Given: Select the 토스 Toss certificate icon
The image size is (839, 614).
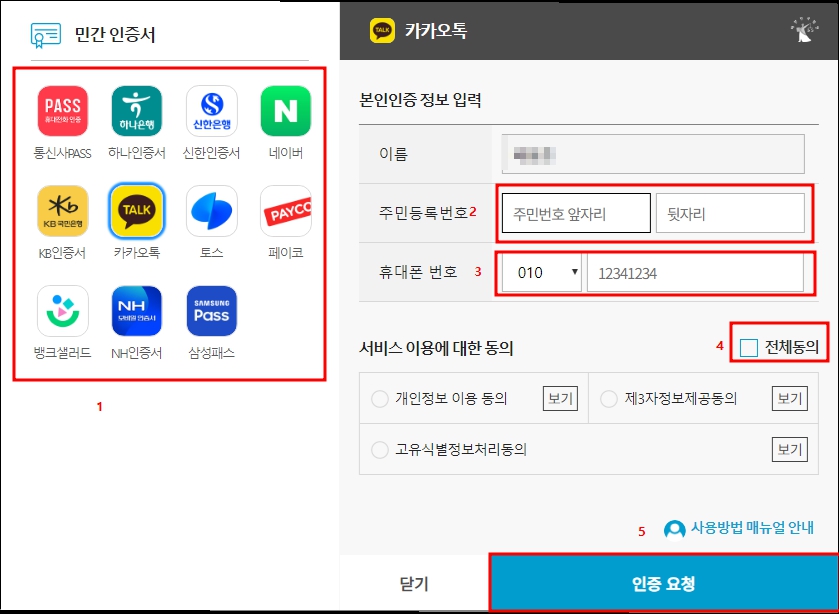Looking at the screenshot, I should [x=211, y=211].
